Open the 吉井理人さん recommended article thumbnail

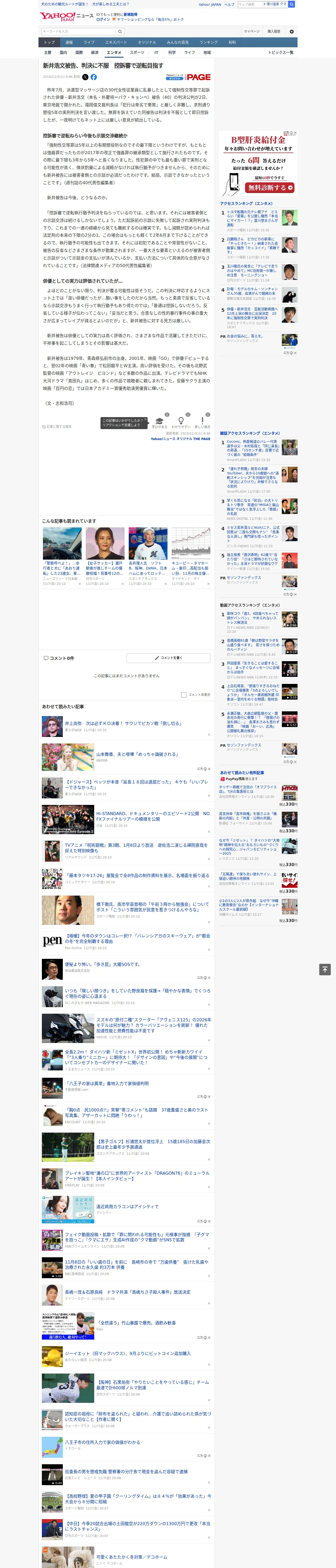pyautogui.click(x=148, y=544)
